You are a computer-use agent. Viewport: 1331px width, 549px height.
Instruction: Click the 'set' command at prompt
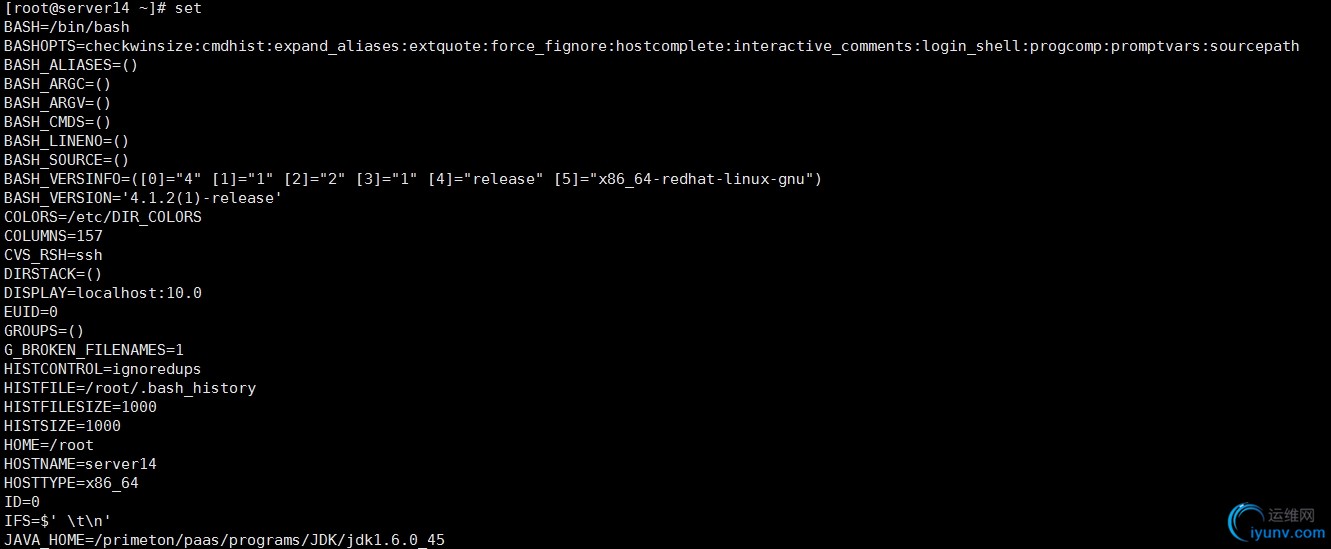click(x=188, y=8)
